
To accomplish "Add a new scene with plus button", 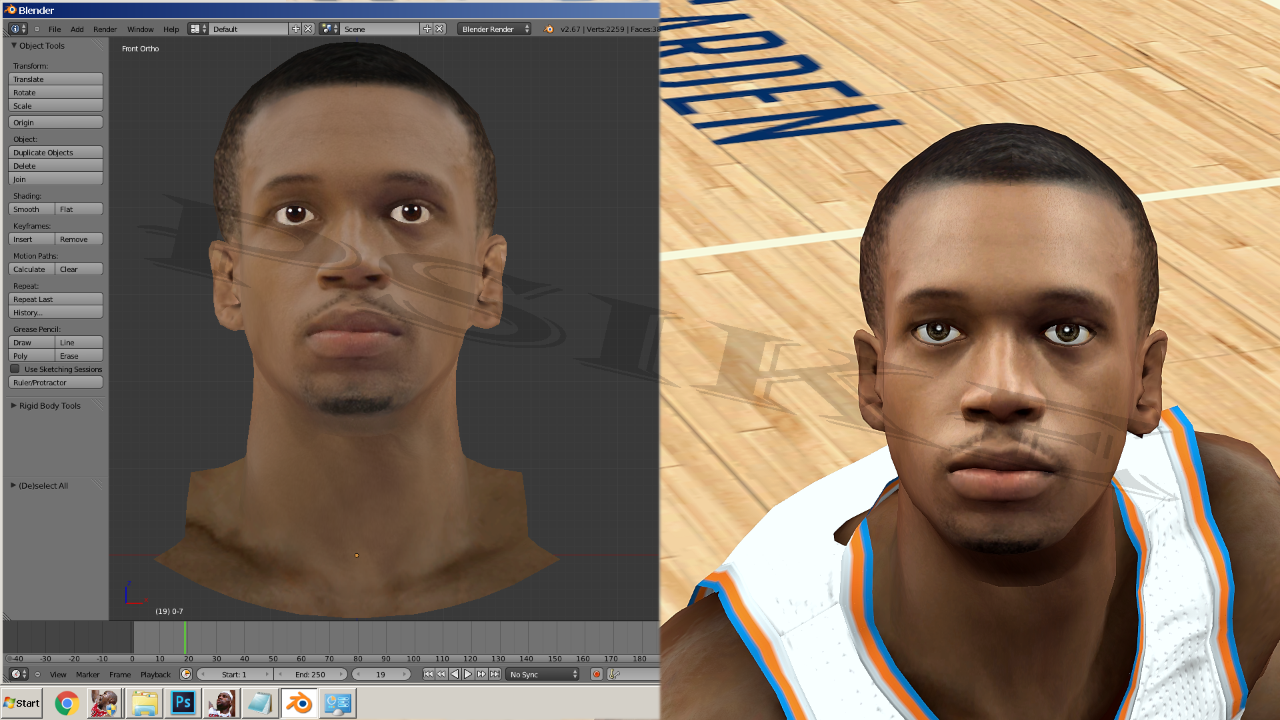I will (x=427, y=29).
